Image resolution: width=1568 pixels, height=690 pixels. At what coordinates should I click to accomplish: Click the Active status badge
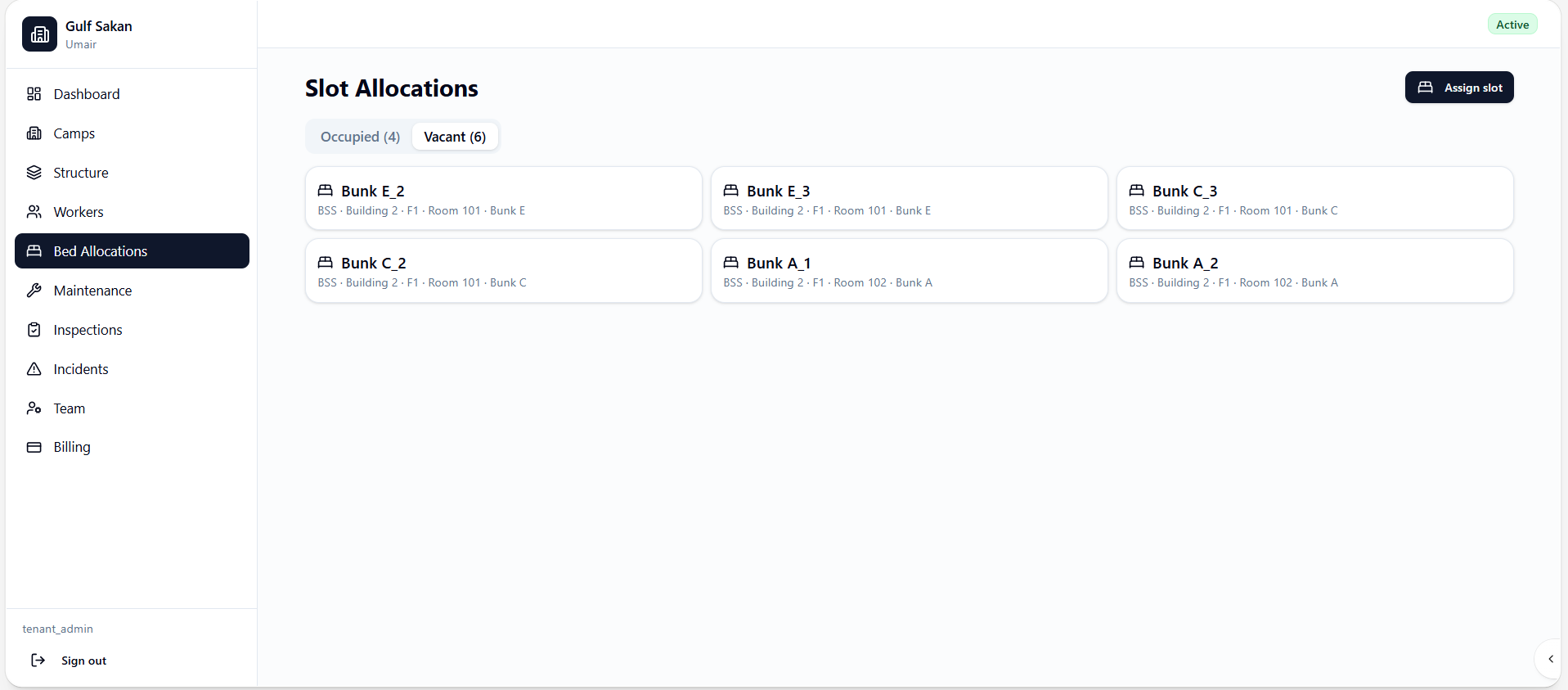[x=1512, y=25]
